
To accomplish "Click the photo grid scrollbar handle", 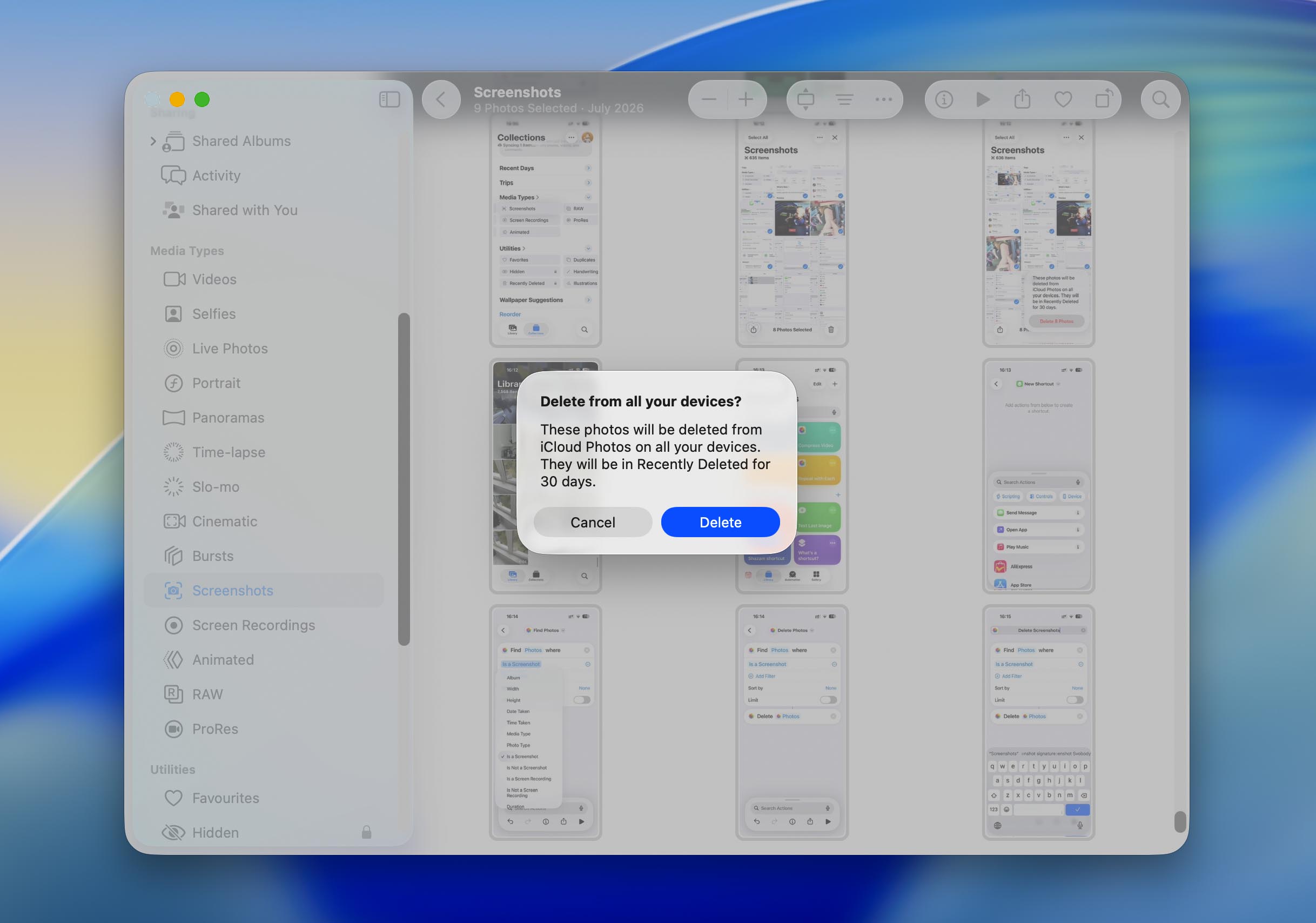I will pos(1179,821).
